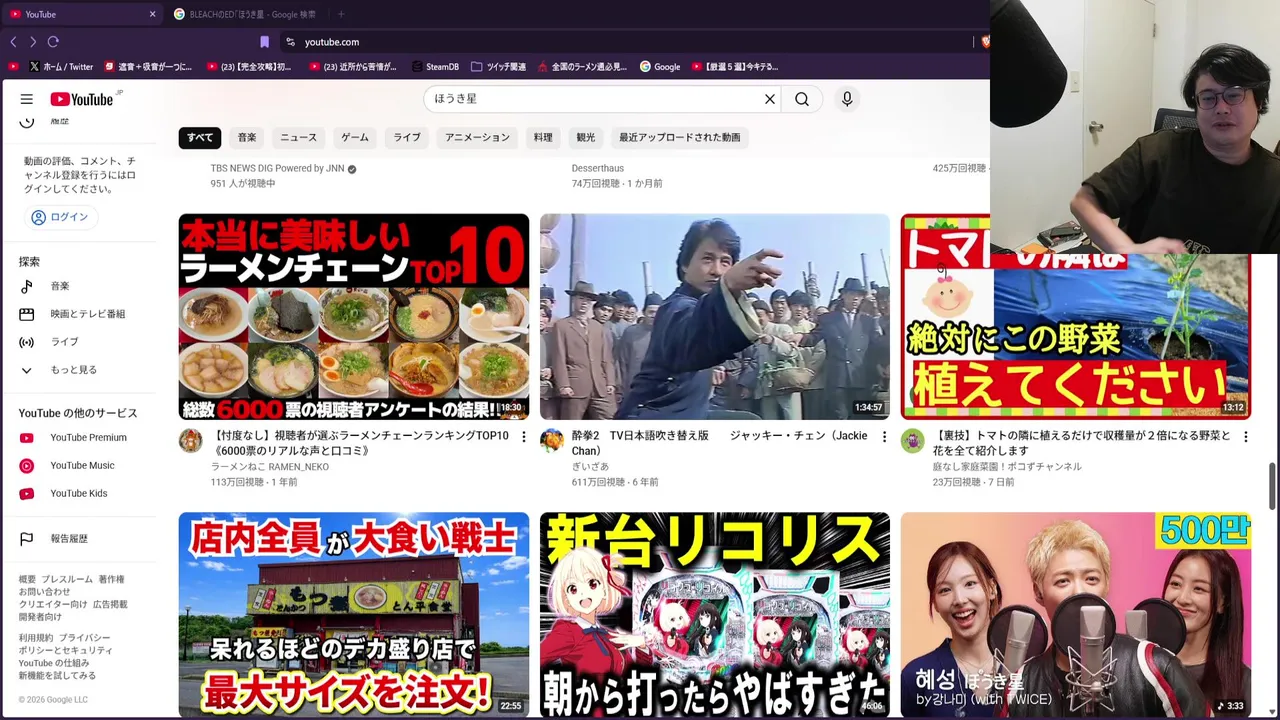
Task: Open YouTube Music in the sidebar
Action: (82, 465)
